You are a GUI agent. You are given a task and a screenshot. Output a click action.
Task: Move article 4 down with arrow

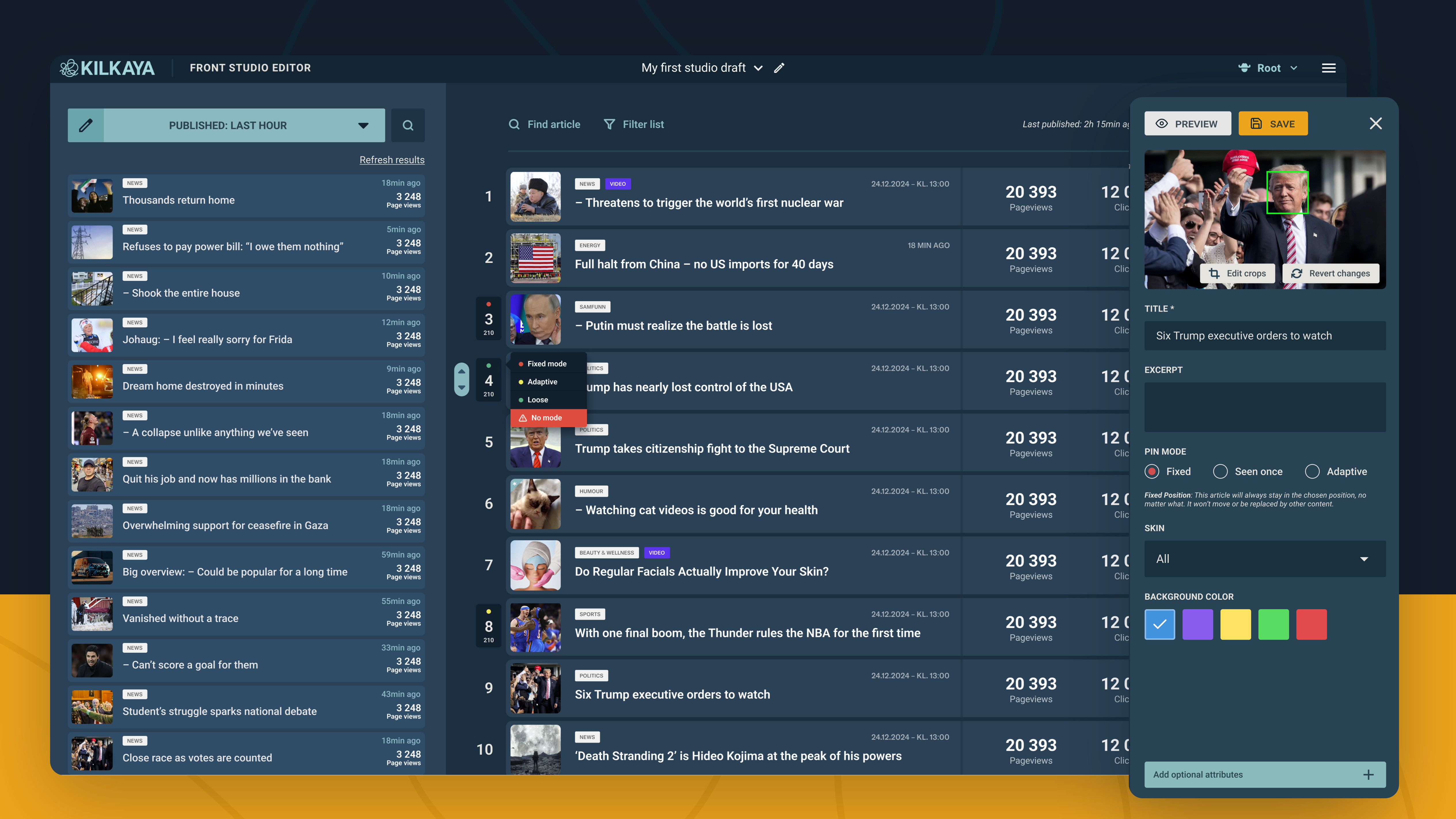tap(462, 388)
